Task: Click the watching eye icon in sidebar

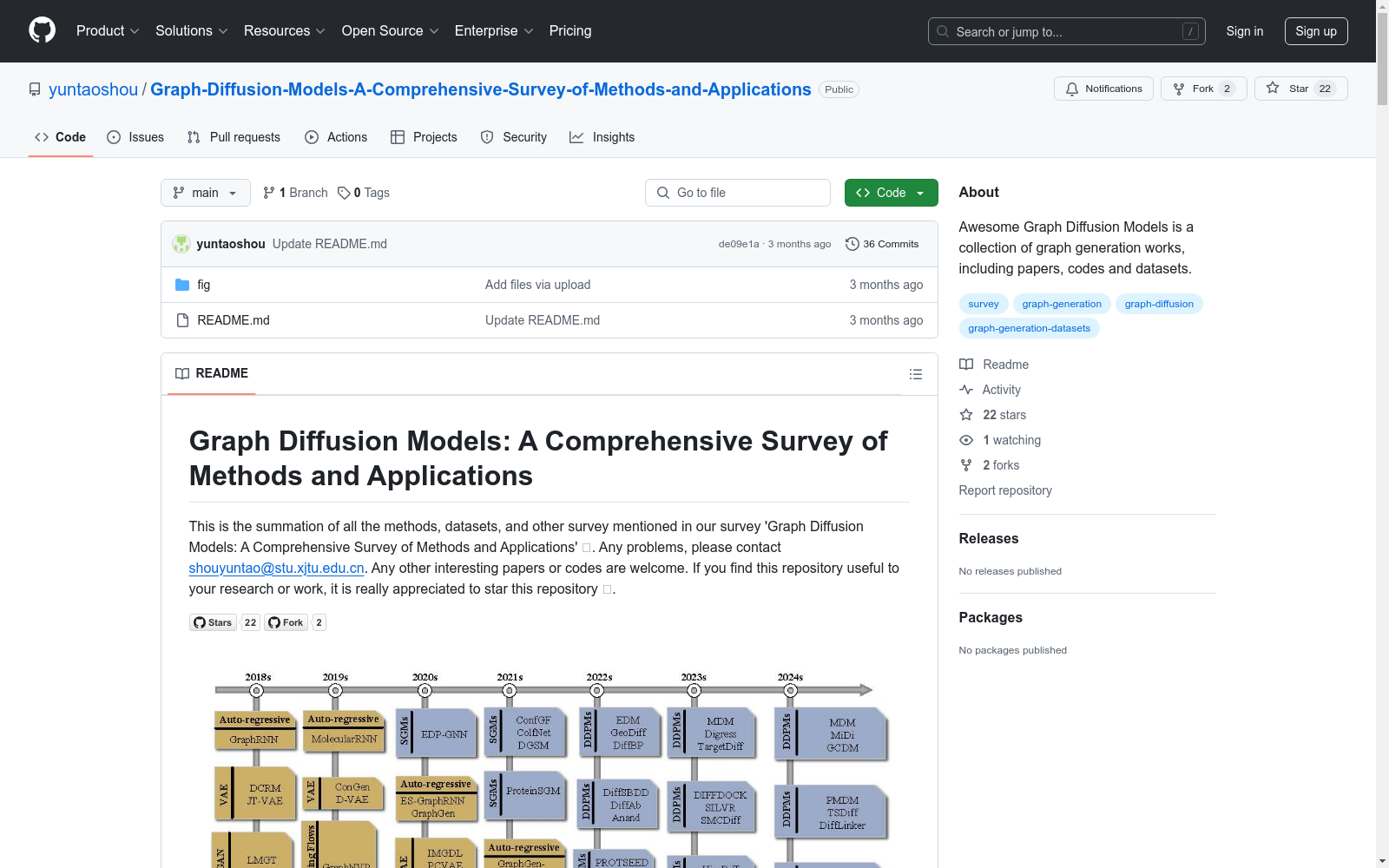Action: click(x=965, y=440)
